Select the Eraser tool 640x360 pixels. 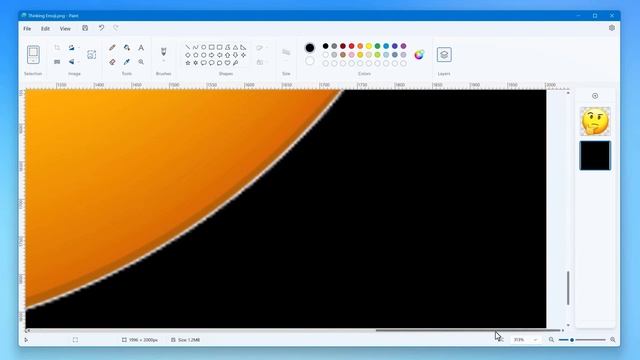click(x=112, y=62)
